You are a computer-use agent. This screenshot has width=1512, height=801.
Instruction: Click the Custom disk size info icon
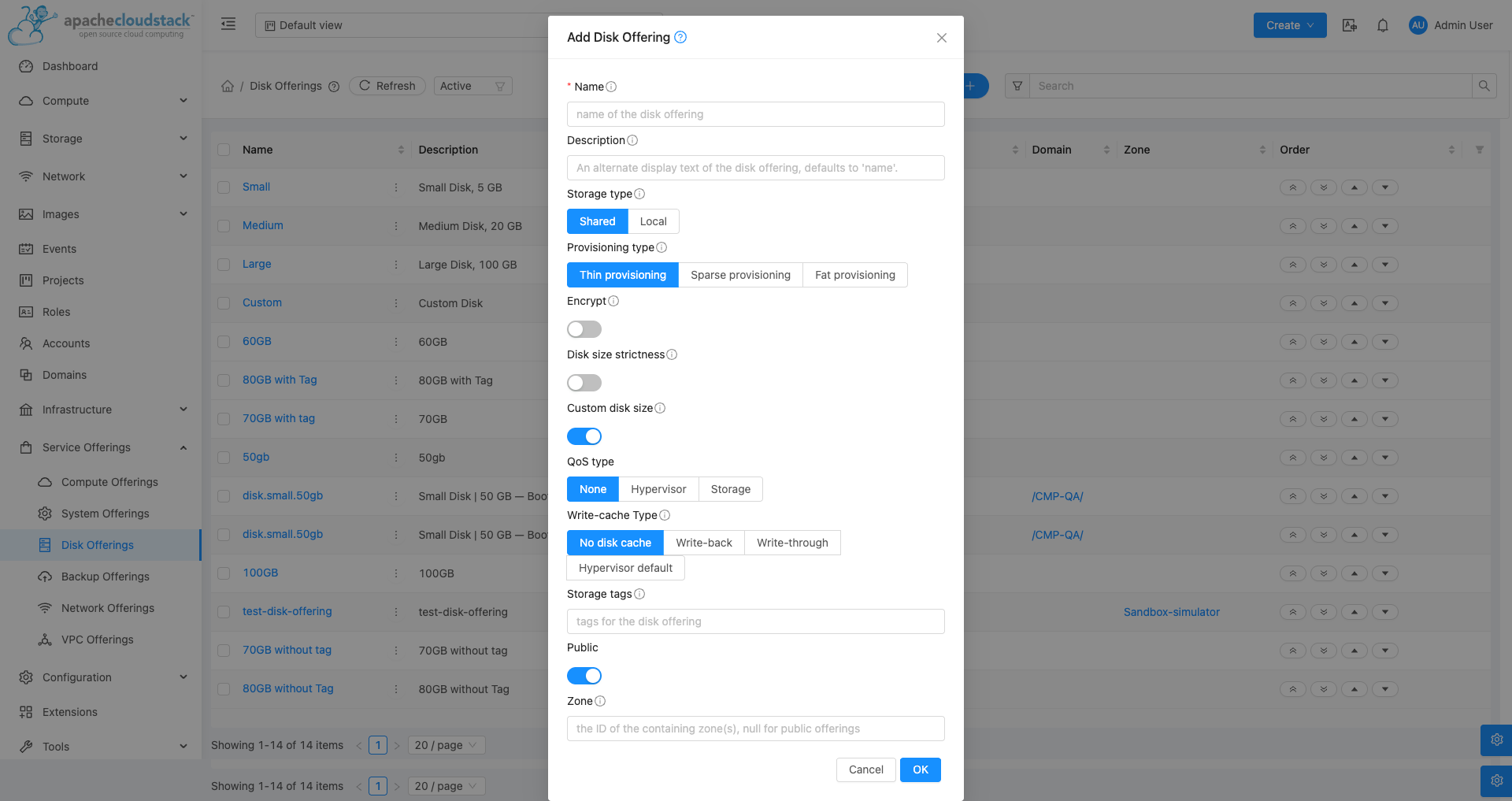pyautogui.click(x=660, y=408)
